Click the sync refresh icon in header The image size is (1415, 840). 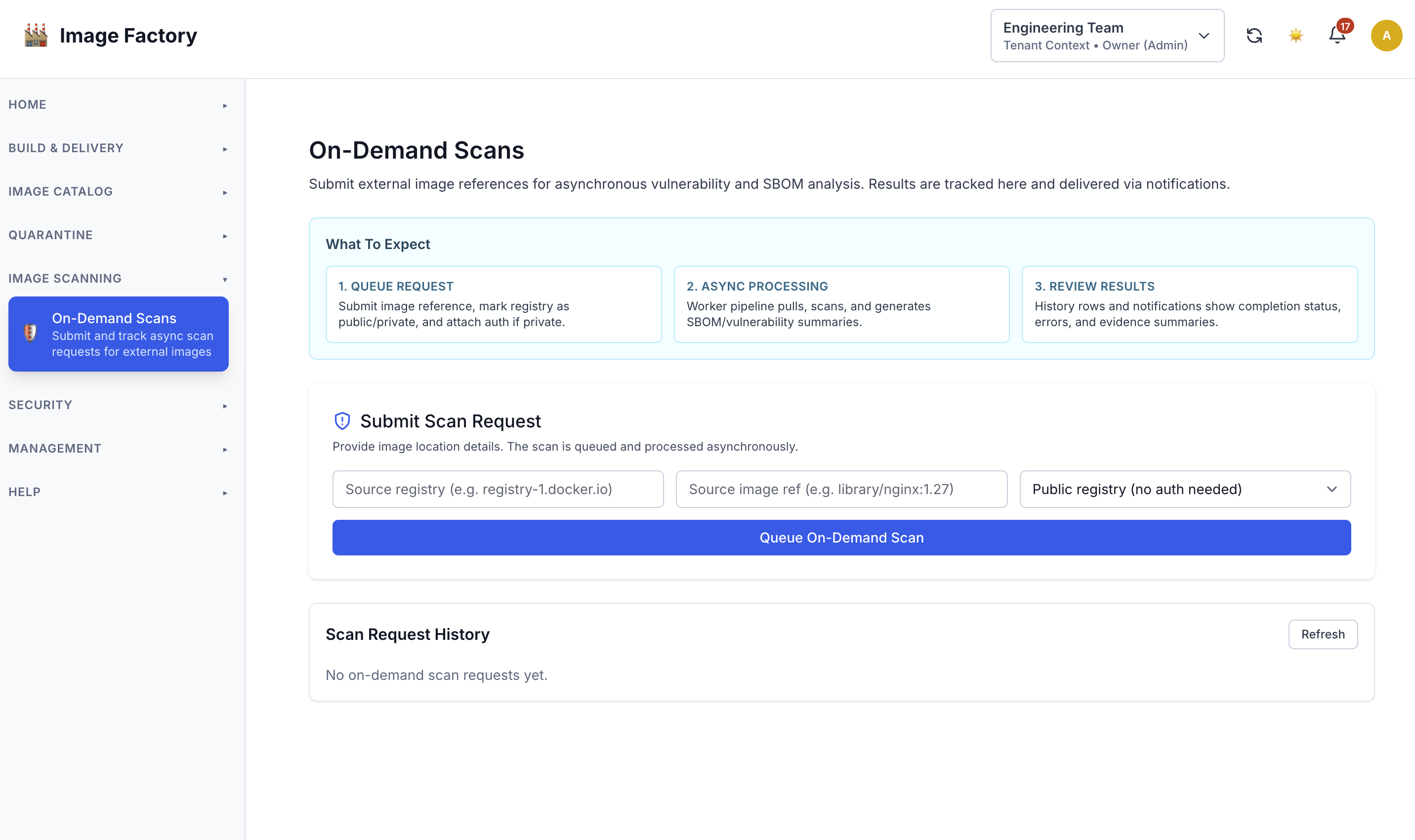coord(1254,35)
